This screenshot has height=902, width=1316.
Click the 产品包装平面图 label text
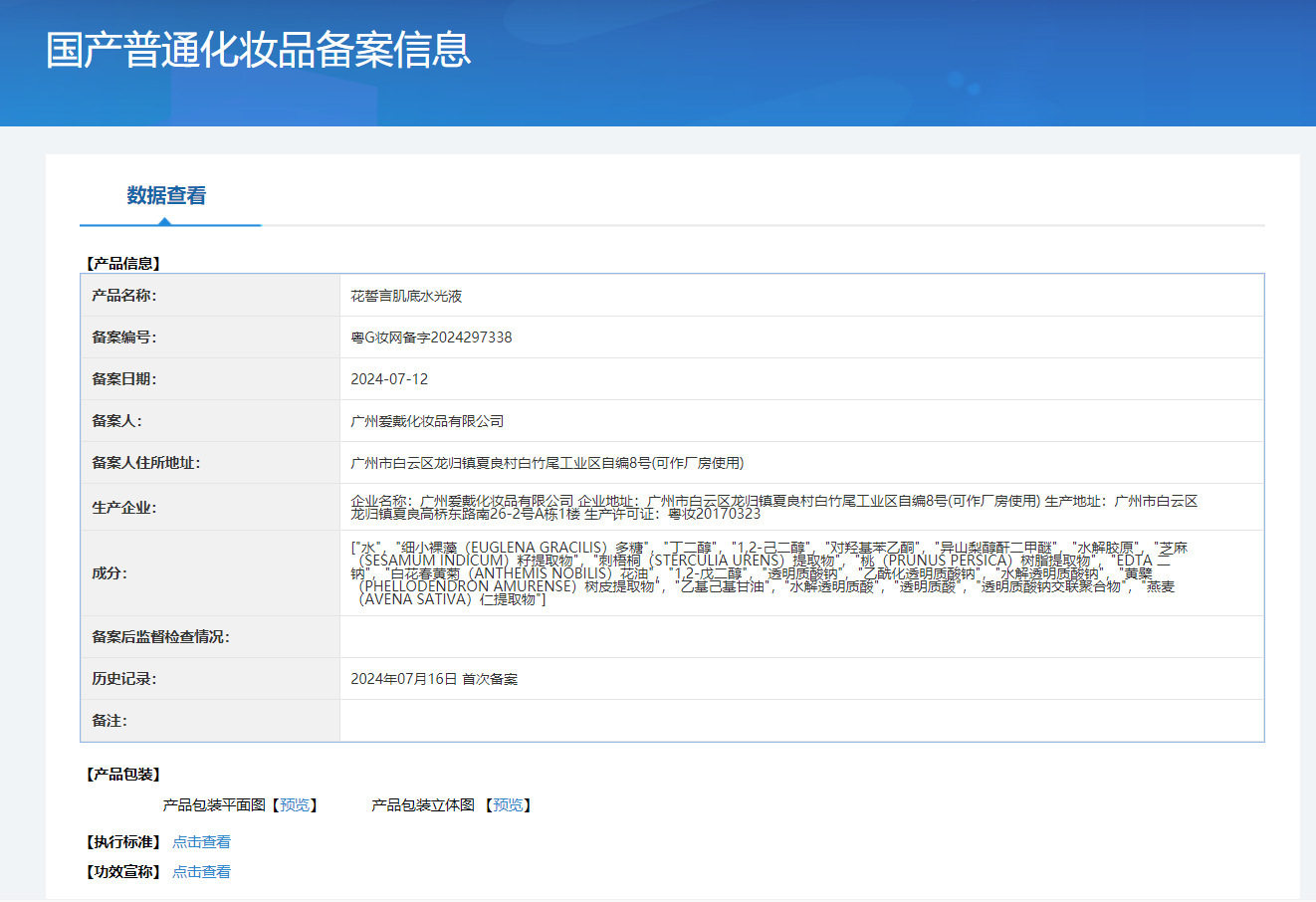click(x=215, y=804)
